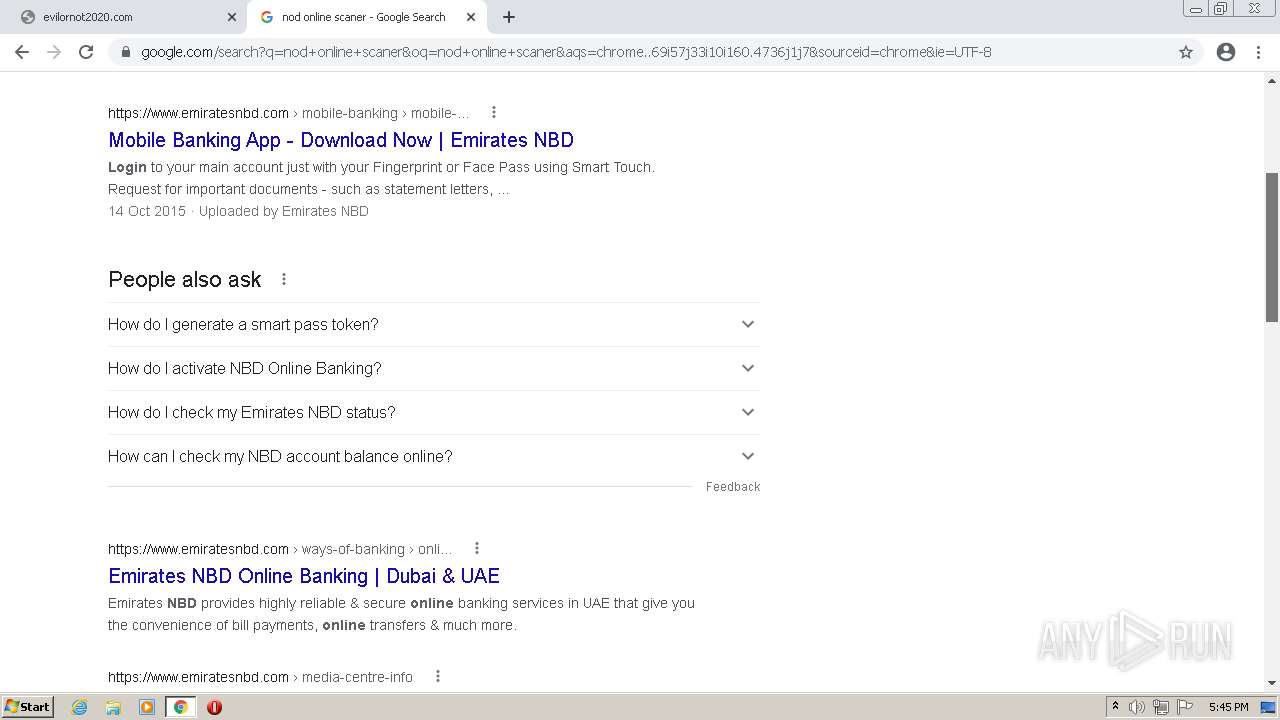The height and width of the screenshot is (720, 1280).
Task: Click the Show desktop button in taskbar
Action: pos(1268,707)
